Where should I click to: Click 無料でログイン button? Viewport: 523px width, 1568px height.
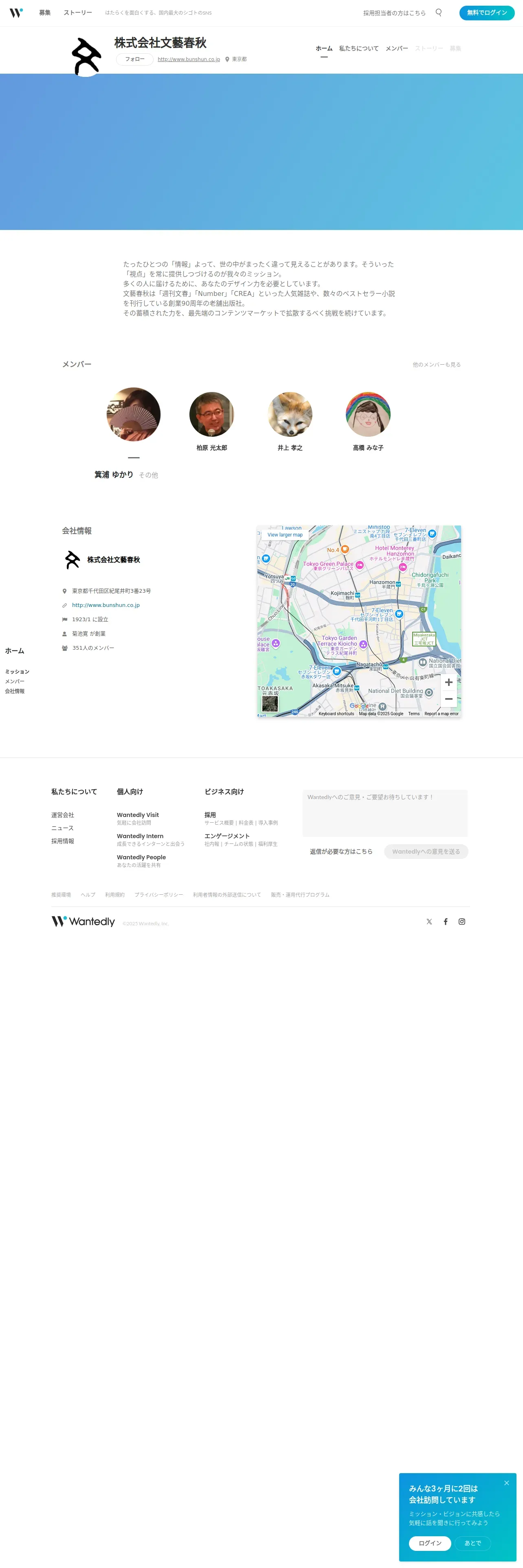[486, 13]
